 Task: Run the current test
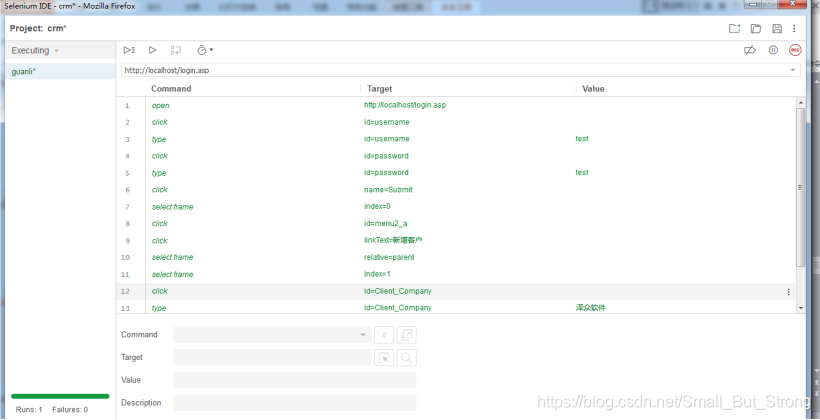pos(152,50)
